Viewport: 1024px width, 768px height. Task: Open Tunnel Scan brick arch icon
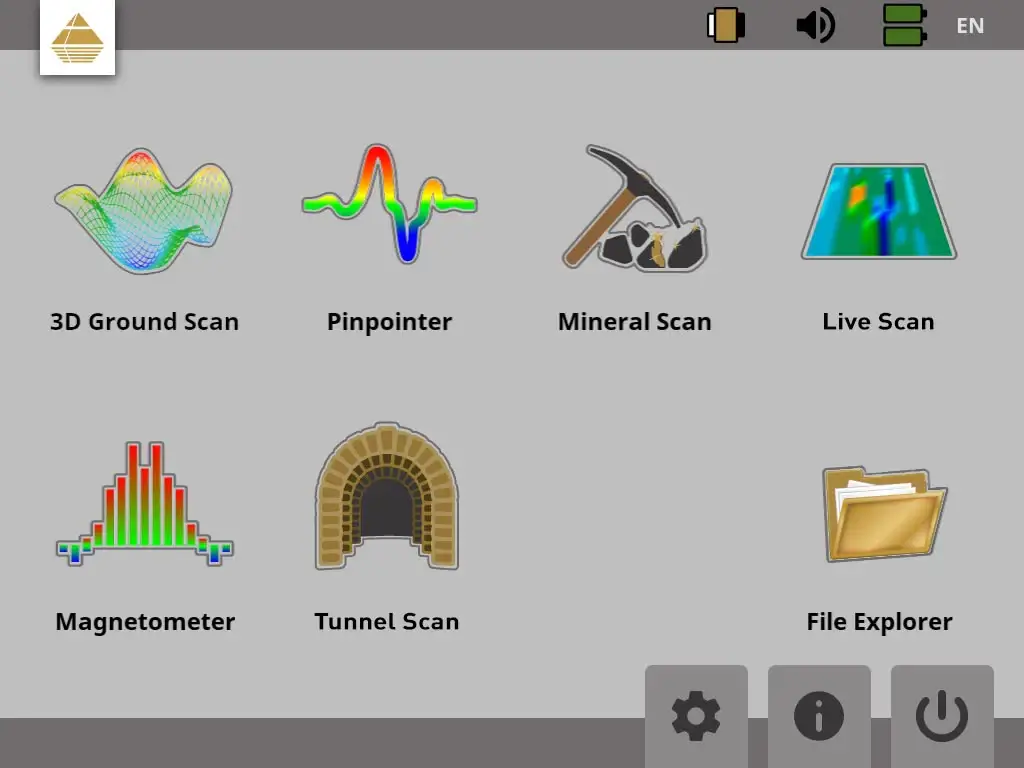coord(387,497)
